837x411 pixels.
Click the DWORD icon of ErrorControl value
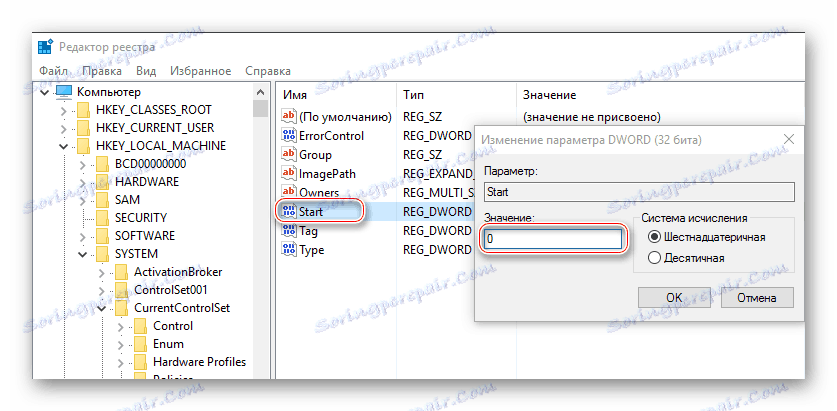click(288, 136)
